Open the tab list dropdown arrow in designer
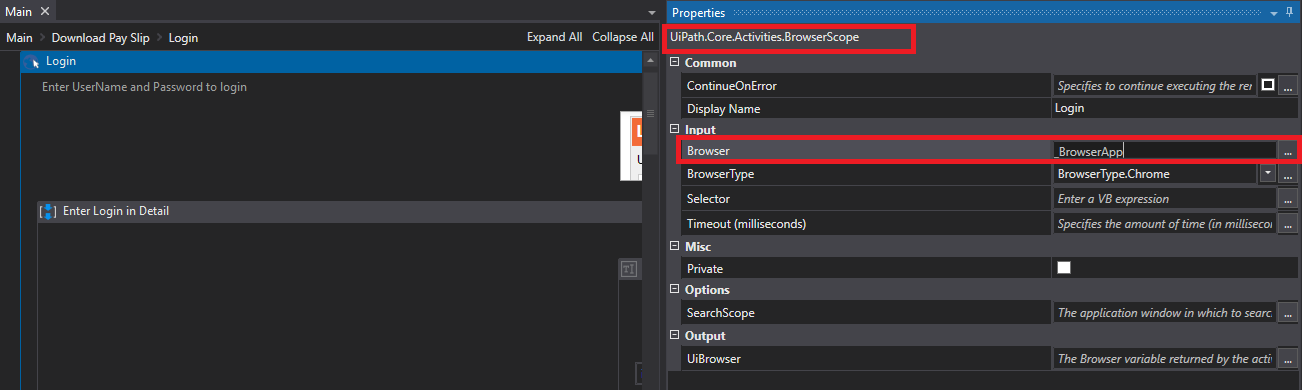This screenshot has width=1302, height=390. coord(652,13)
